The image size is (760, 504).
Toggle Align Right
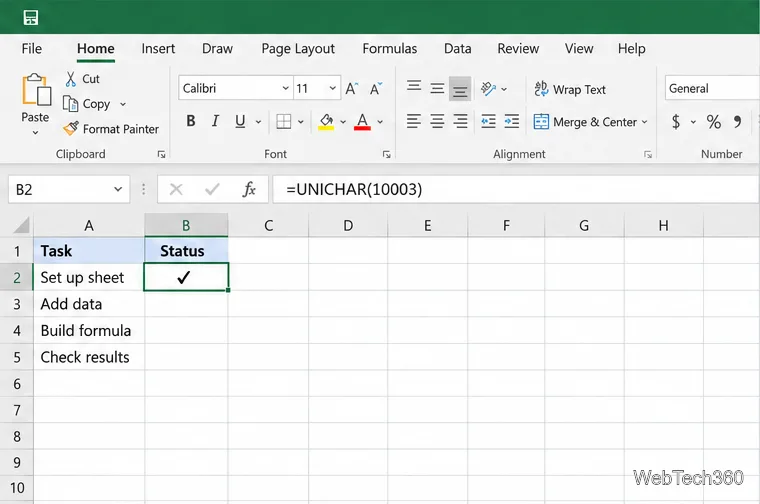click(x=460, y=121)
